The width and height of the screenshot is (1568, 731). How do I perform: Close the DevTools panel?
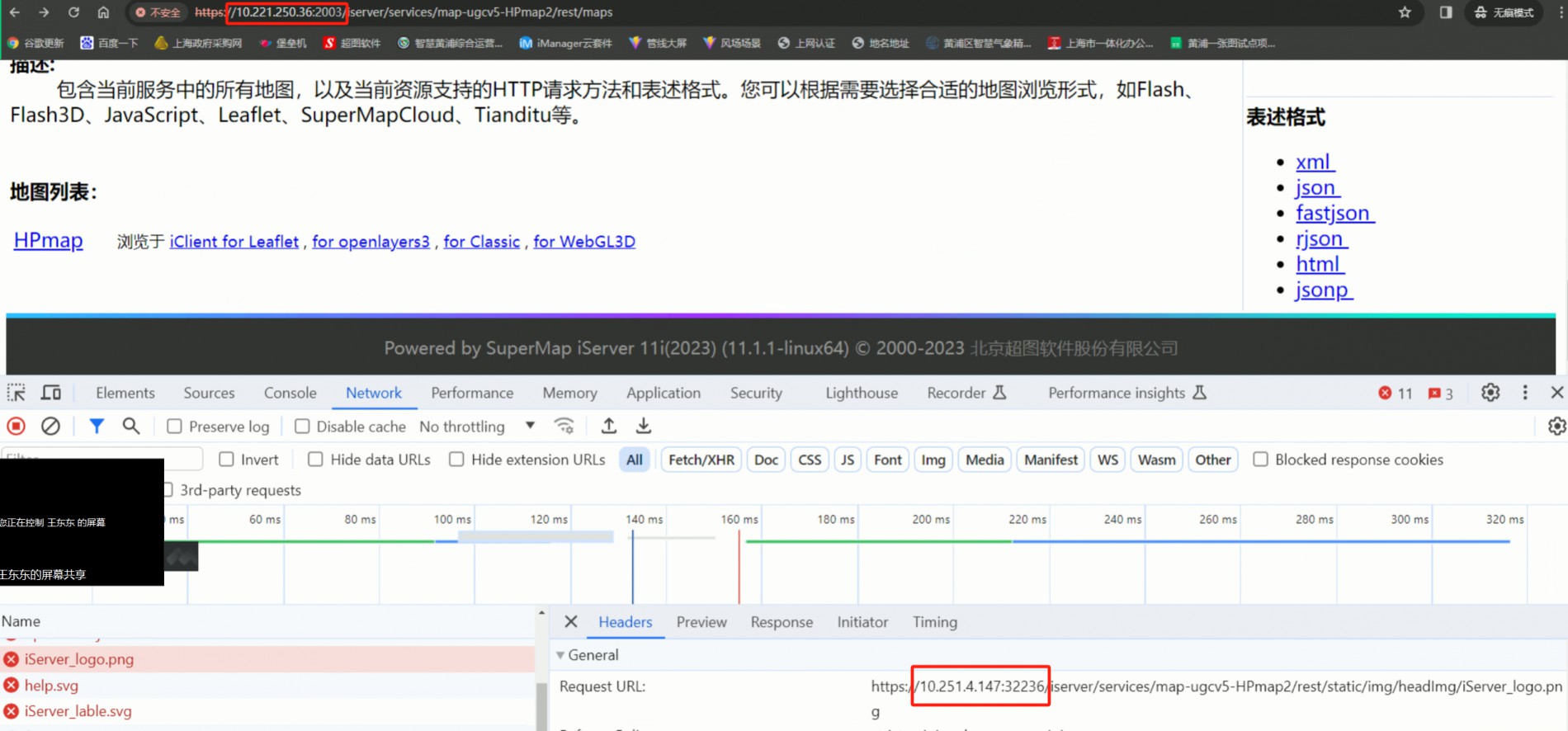[1557, 393]
